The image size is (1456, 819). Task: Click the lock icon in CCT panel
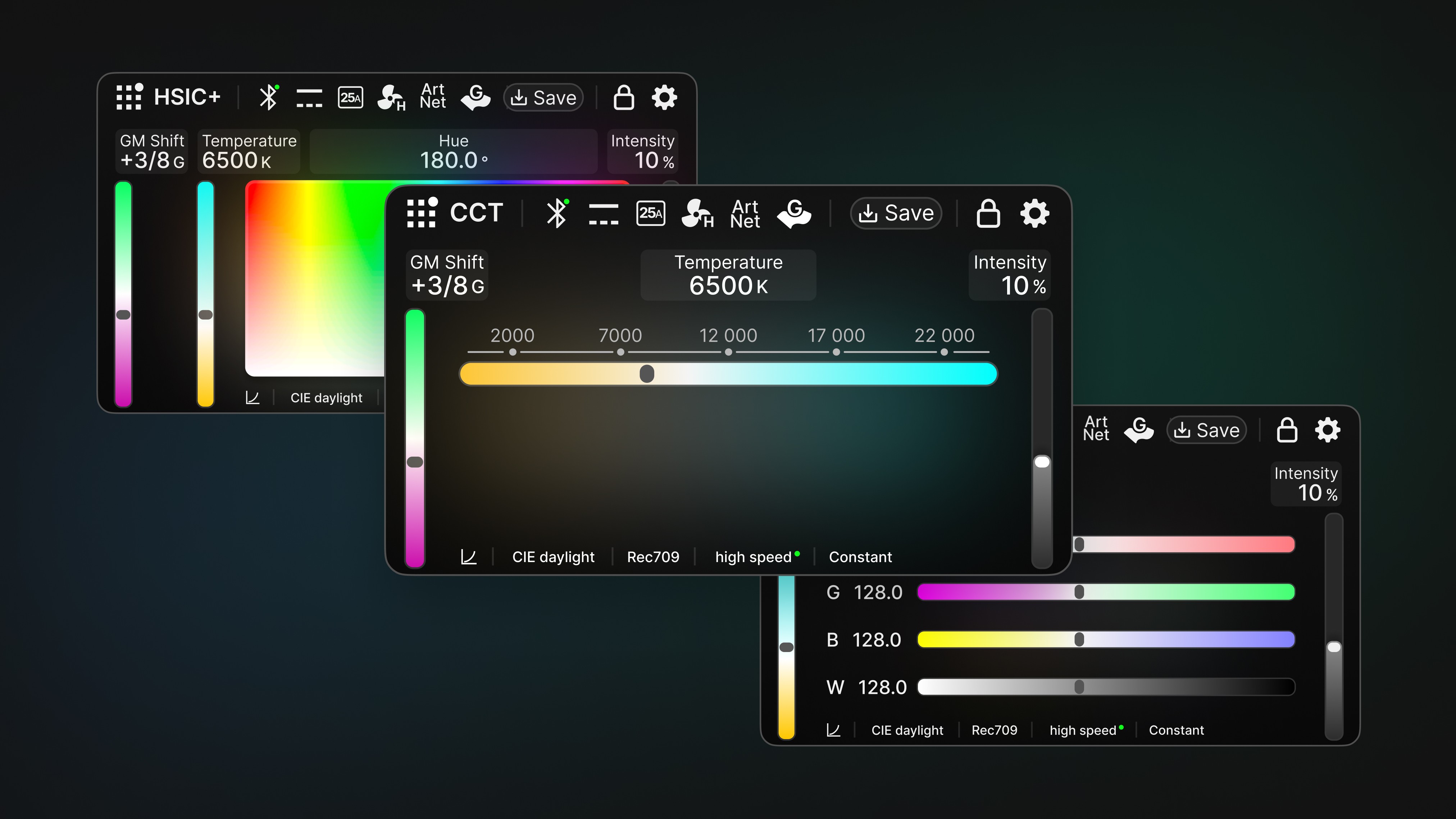[988, 213]
